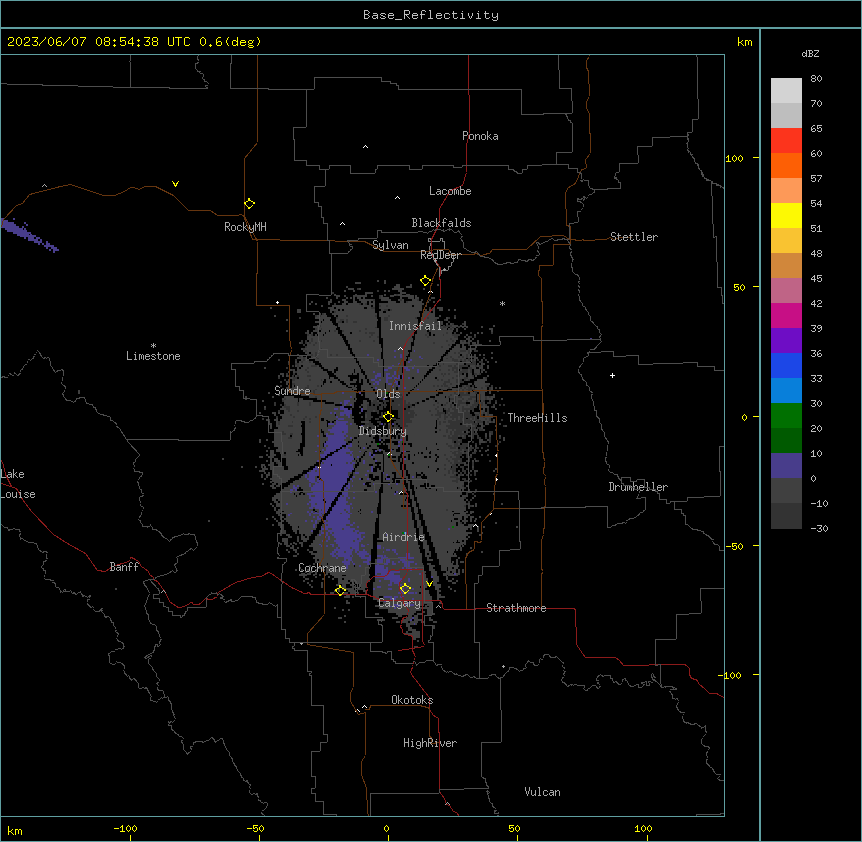Click the Blackfalds city label
862x842 pixels.
[x=441, y=223]
